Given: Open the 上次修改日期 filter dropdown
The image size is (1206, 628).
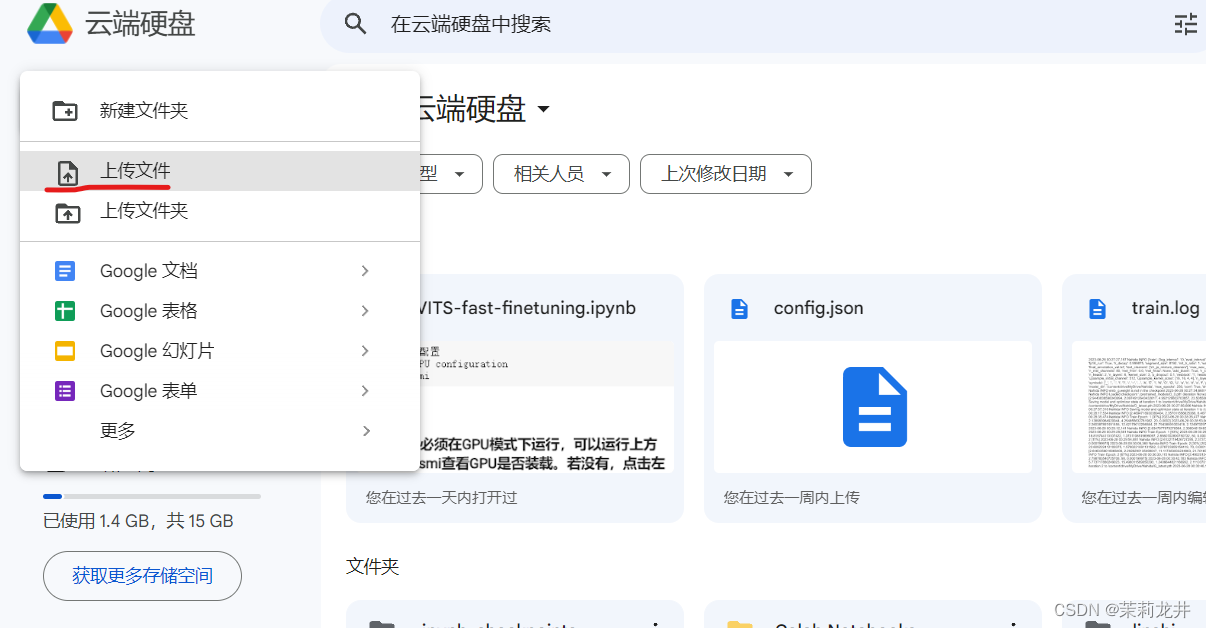Looking at the screenshot, I should (x=726, y=174).
